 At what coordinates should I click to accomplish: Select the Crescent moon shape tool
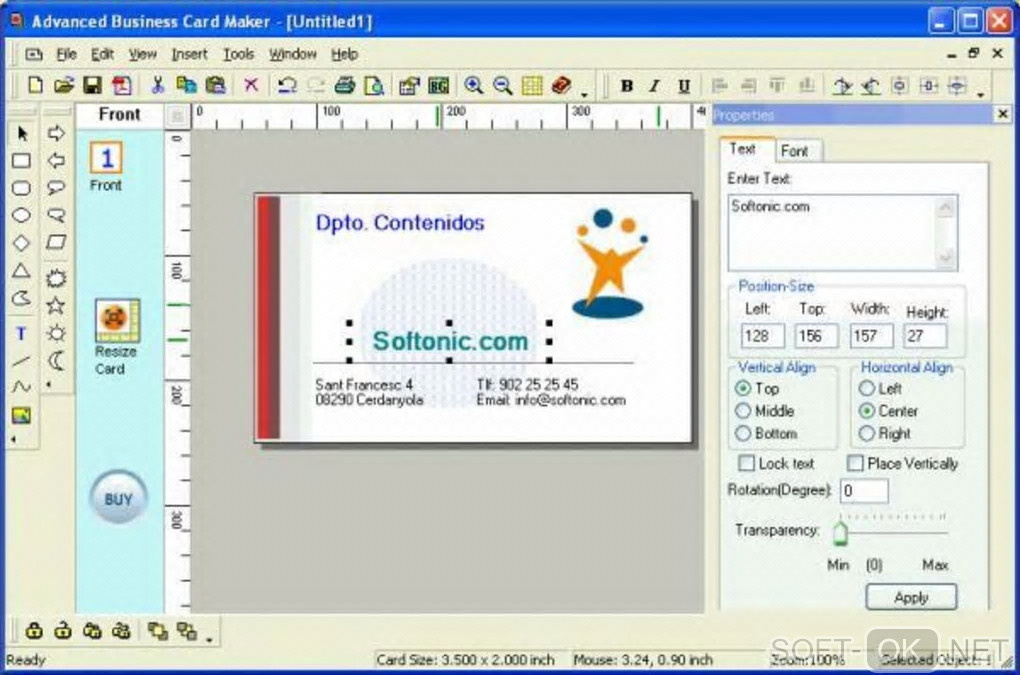coord(56,360)
